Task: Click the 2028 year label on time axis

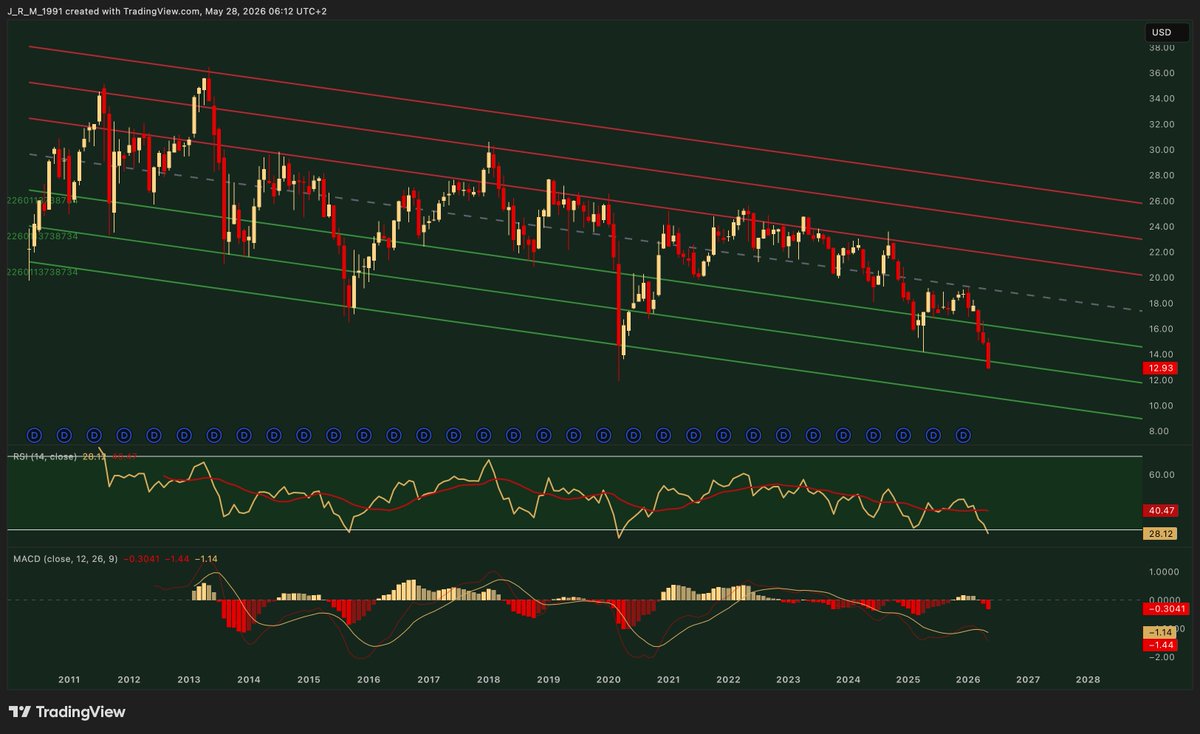Action: (1088, 679)
